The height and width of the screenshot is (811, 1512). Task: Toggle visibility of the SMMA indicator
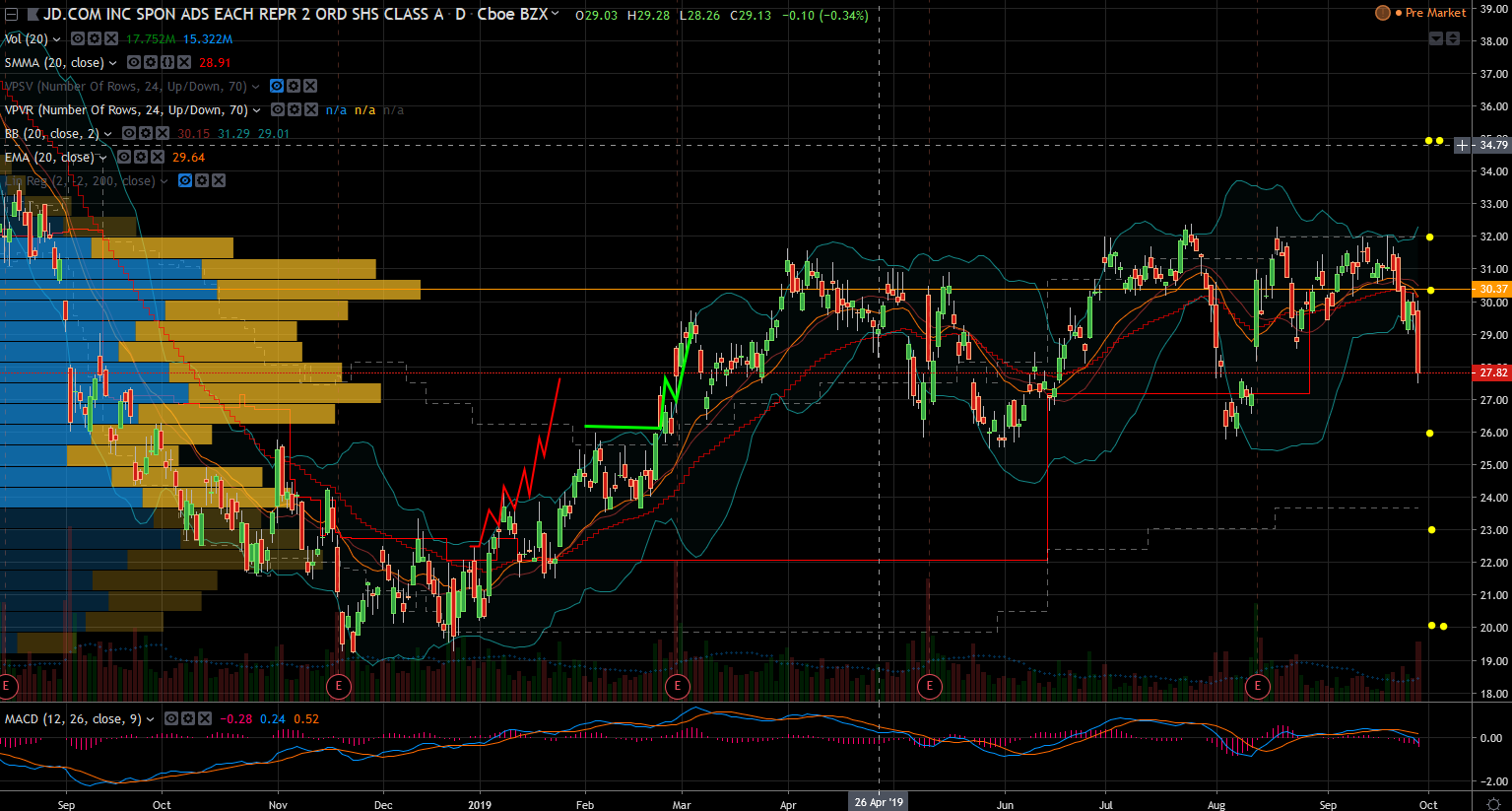pos(134,63)
